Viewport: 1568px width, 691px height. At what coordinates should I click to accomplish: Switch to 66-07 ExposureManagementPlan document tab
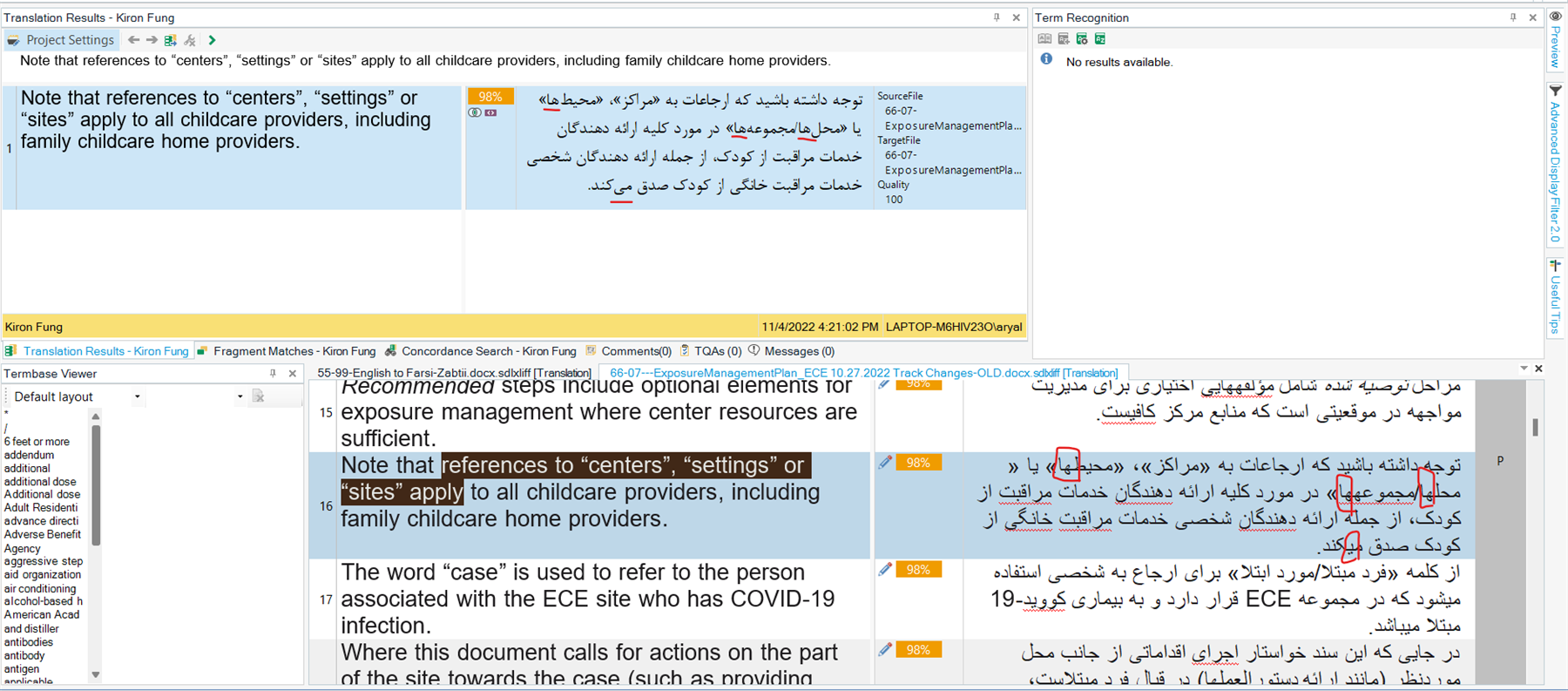pyautogui.click(x=863, y=373)
